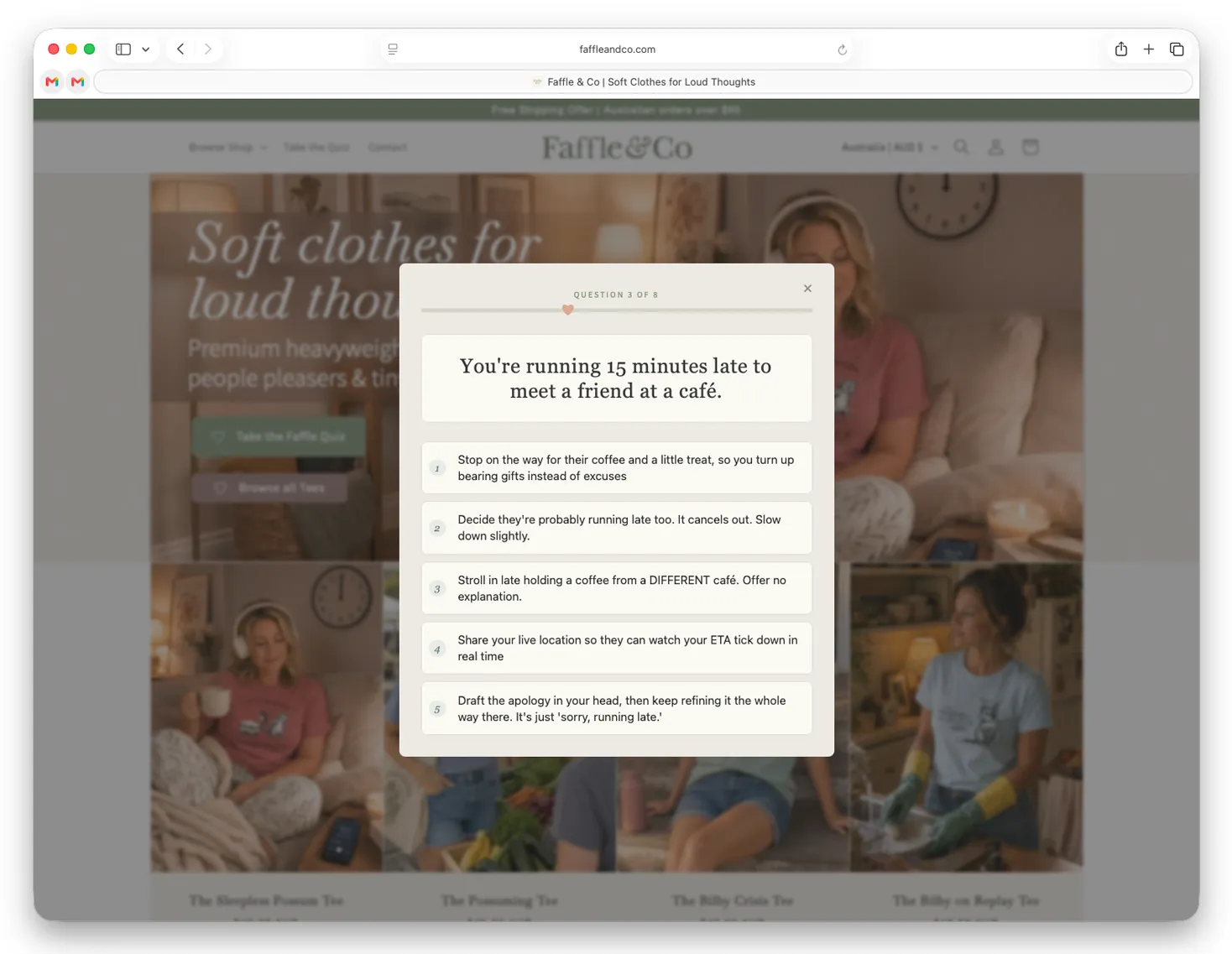Reload the page with the refresh icon

[x=843, y=50]
